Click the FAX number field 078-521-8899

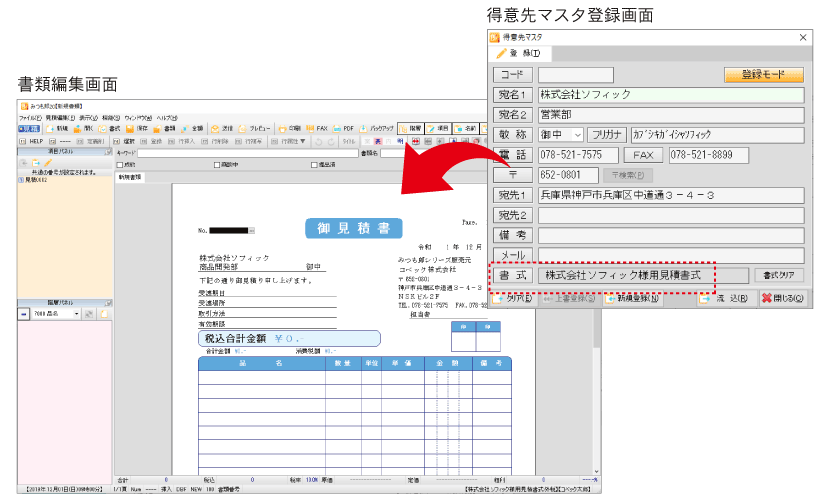[x=708, y=155]
